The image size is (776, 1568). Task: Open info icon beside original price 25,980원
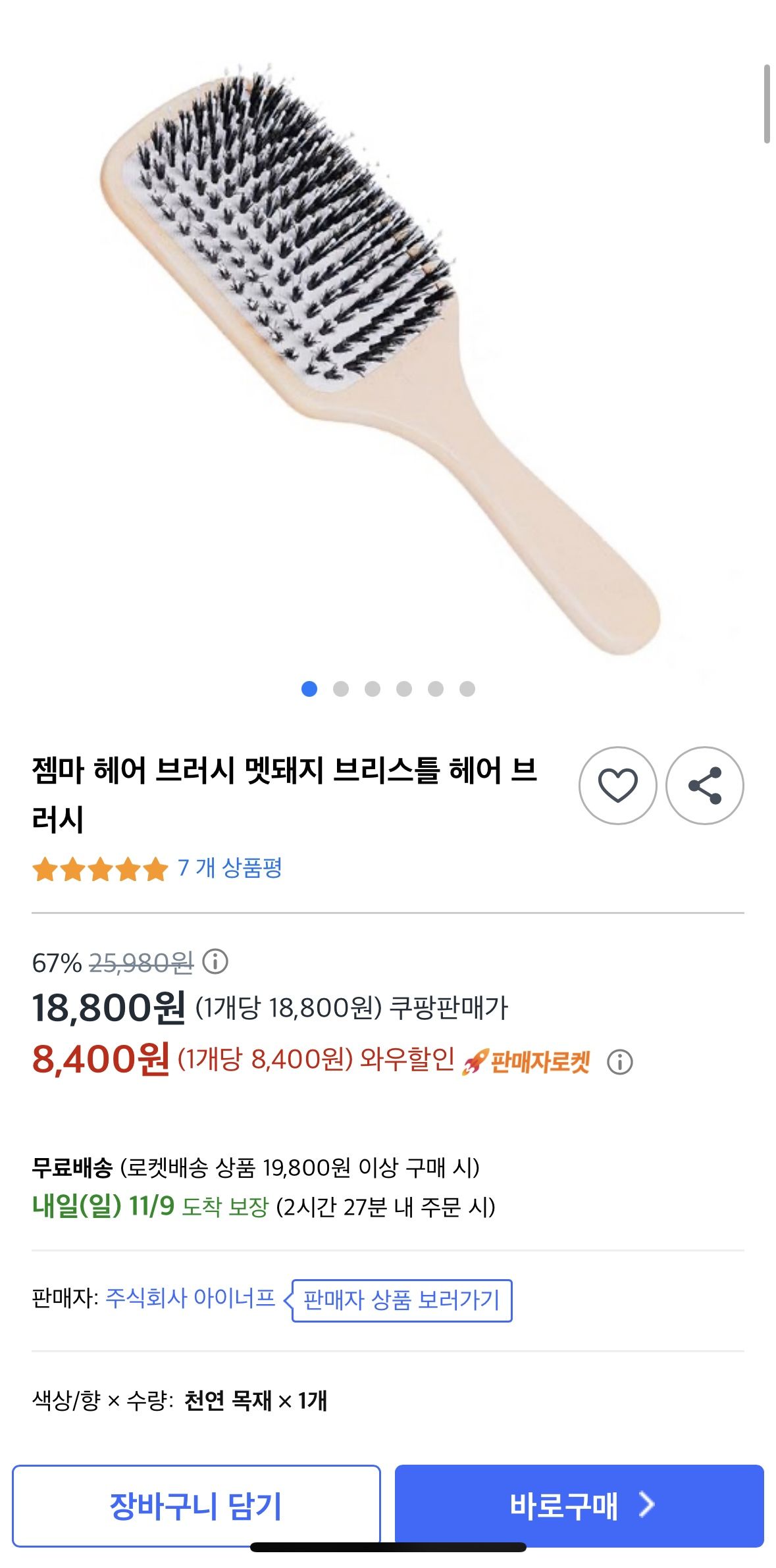pyautogui.click(x=215, y=961)
